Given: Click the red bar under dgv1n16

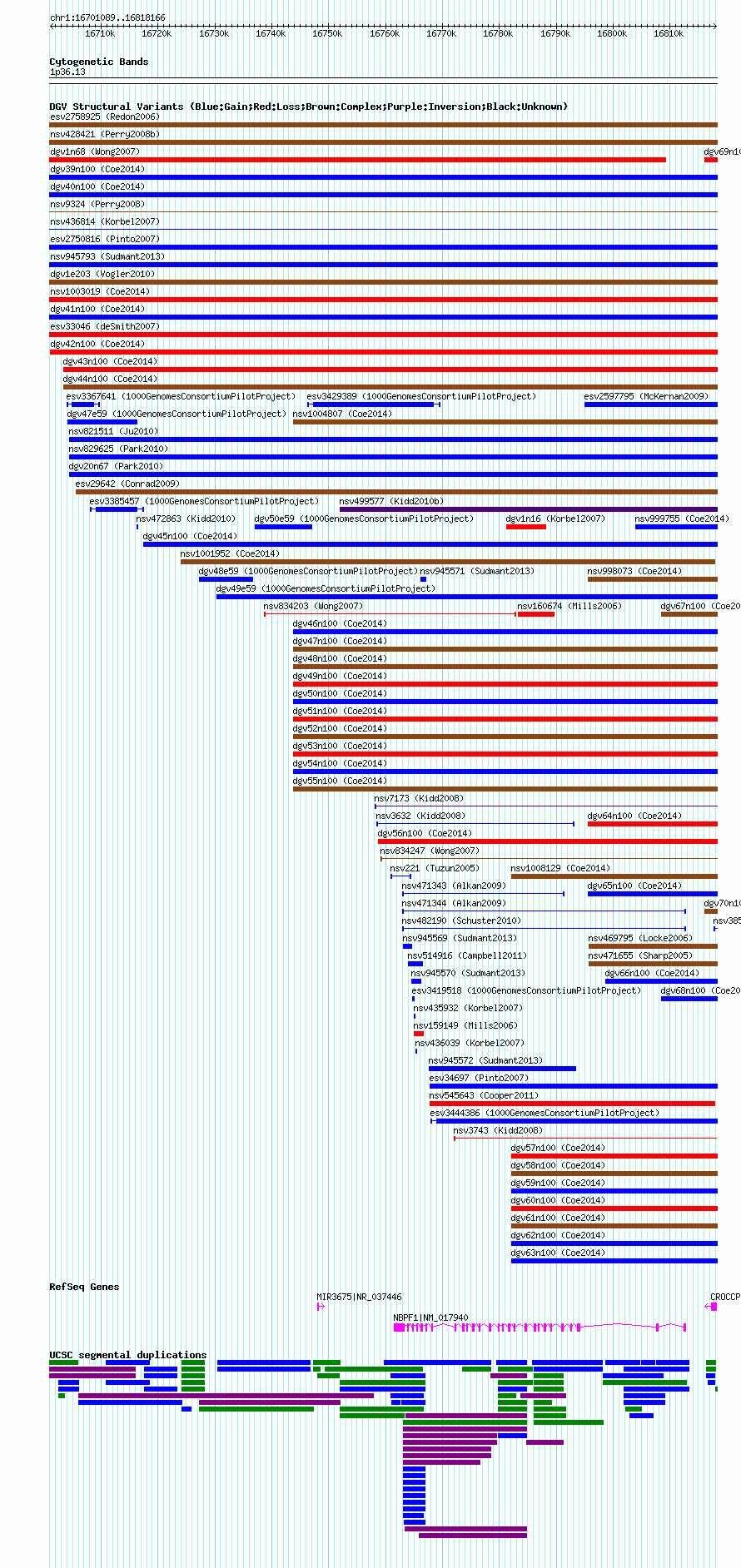Looking at the screenshot, I should [x=526, y=527].
